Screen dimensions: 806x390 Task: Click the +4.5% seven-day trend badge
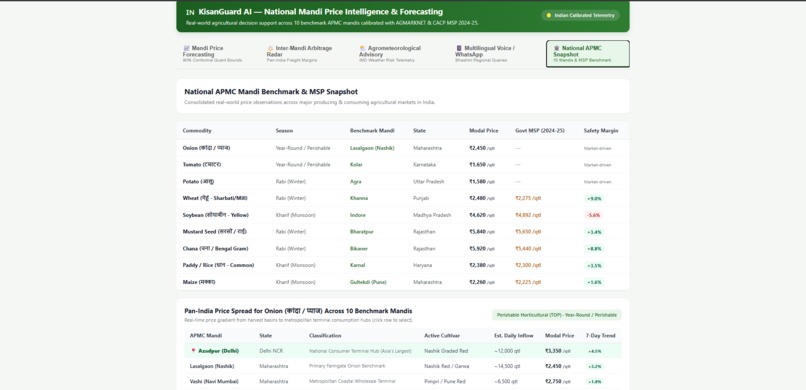coord(594,351)
